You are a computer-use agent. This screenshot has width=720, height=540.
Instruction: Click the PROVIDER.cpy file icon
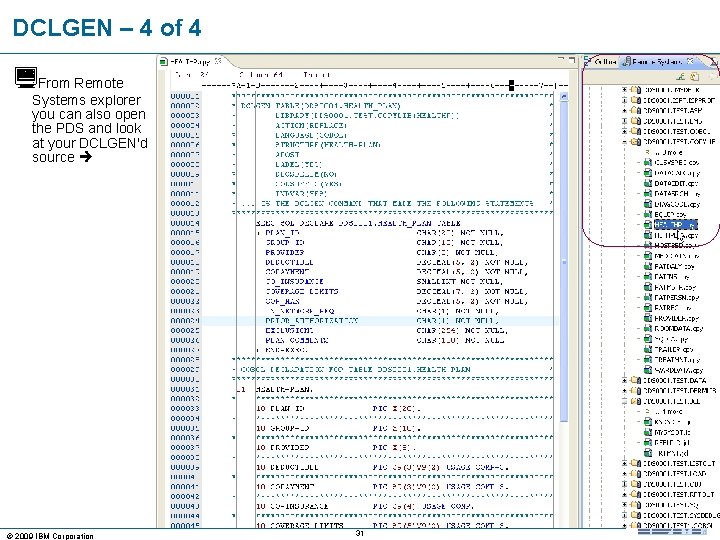(x=648, y=318)
